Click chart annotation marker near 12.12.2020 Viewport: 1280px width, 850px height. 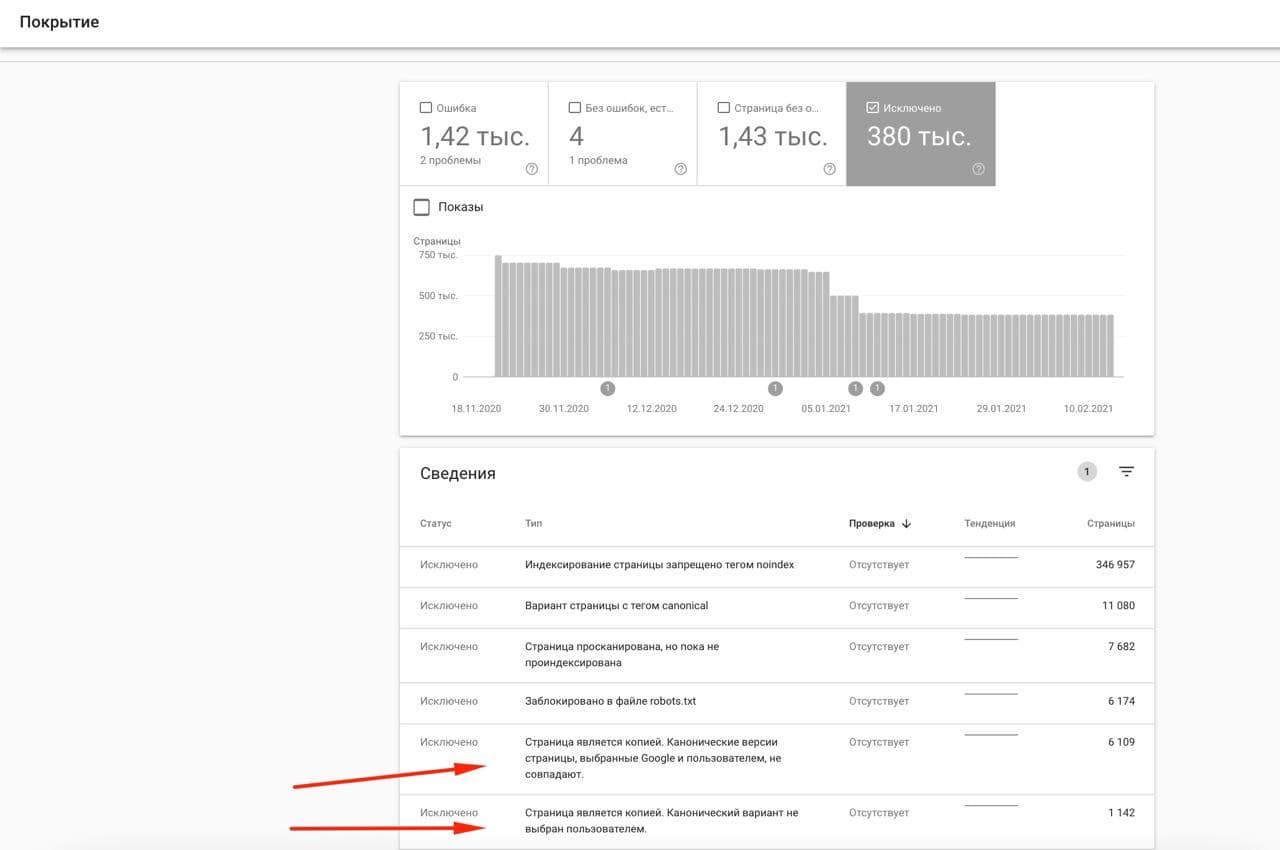[x=607, y=388]
